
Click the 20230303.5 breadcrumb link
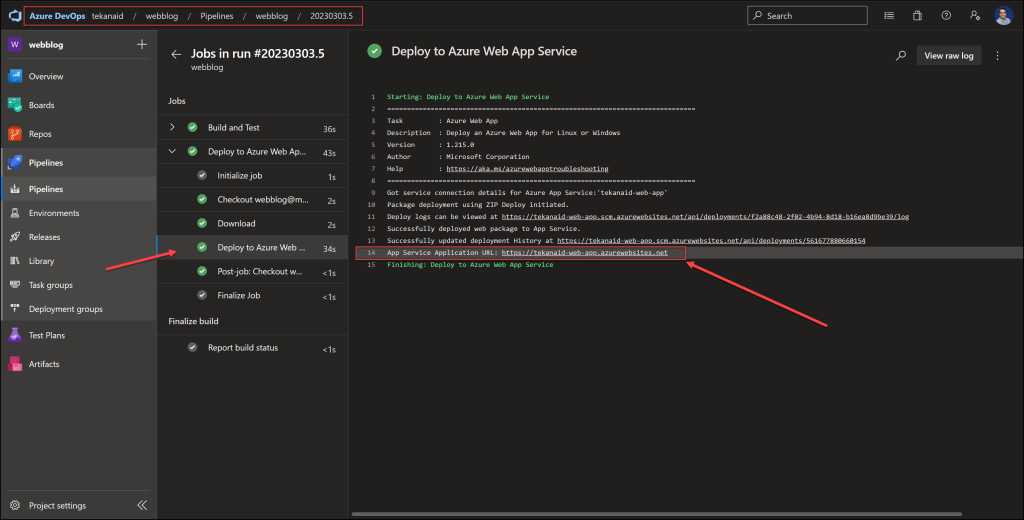click(331, 16)
